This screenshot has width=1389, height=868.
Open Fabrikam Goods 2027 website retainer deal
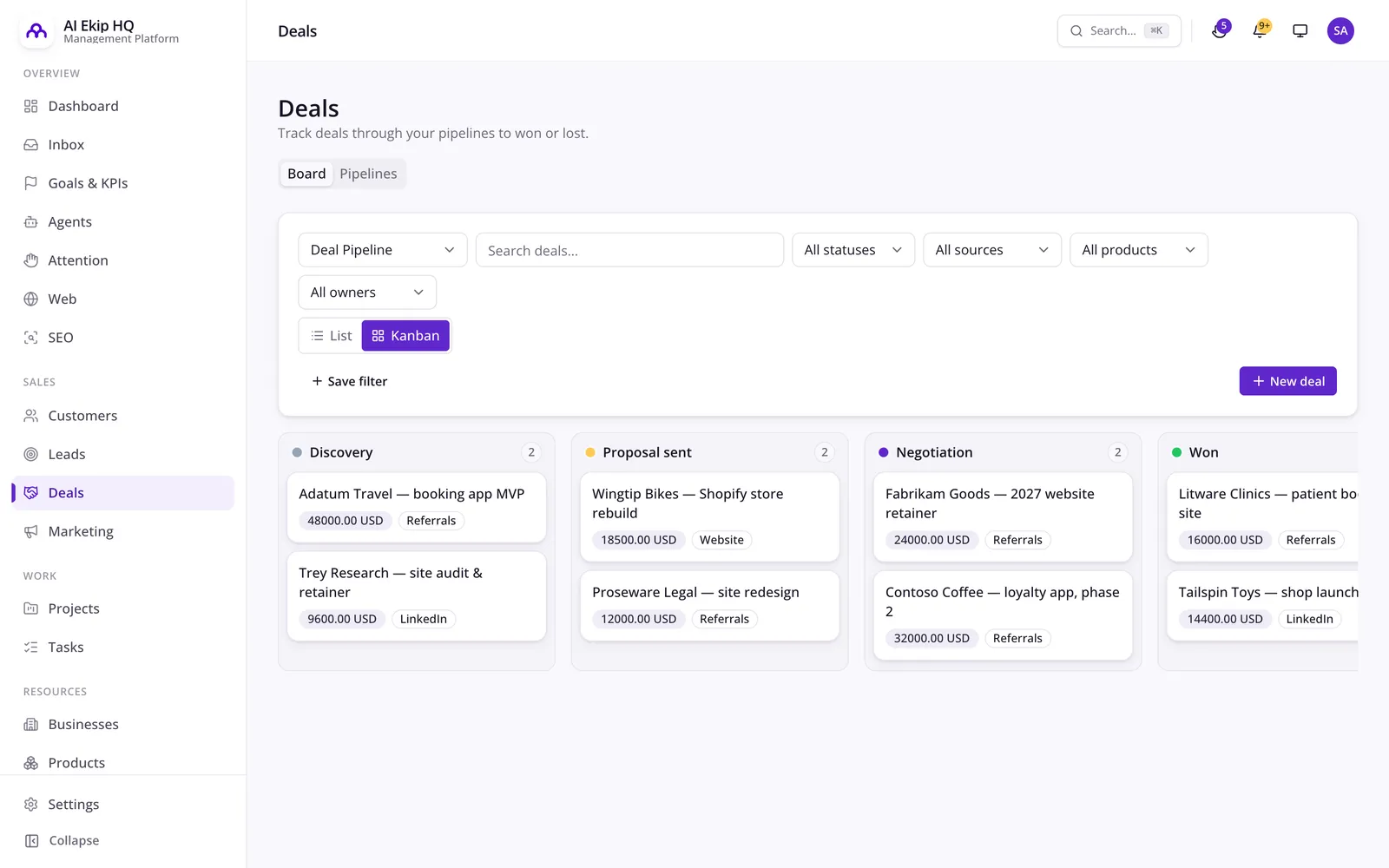1003,517
